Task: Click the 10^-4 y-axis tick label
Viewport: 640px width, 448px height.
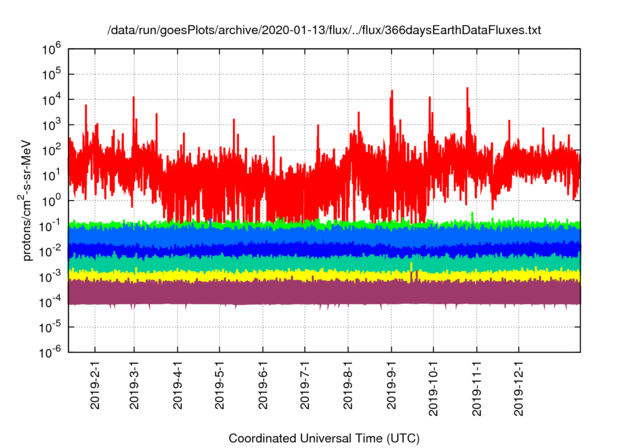Action: (50, 302)
